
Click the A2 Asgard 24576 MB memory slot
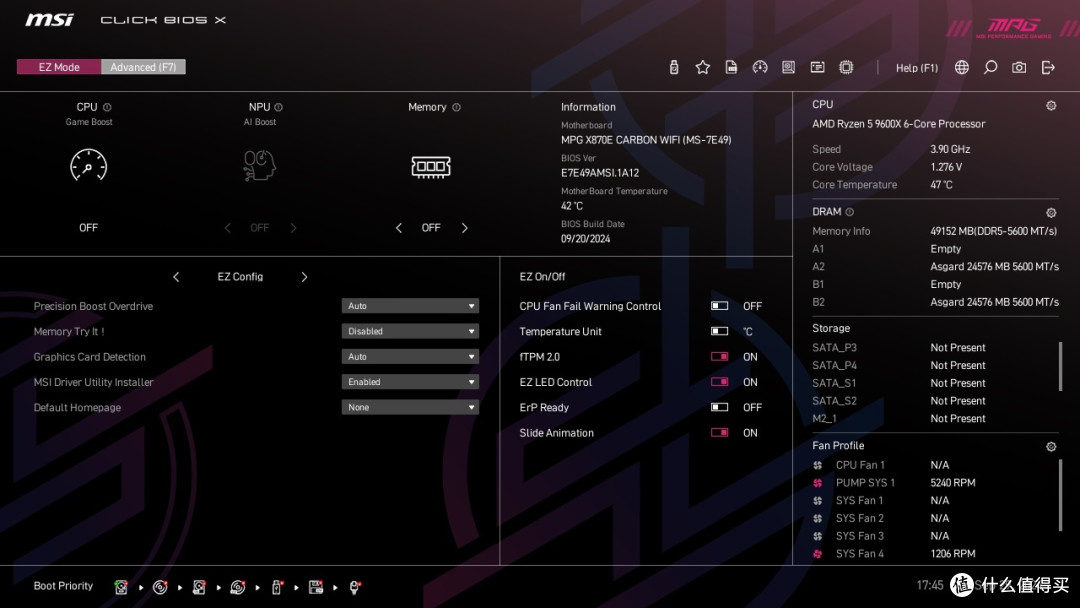coord(935,266)
